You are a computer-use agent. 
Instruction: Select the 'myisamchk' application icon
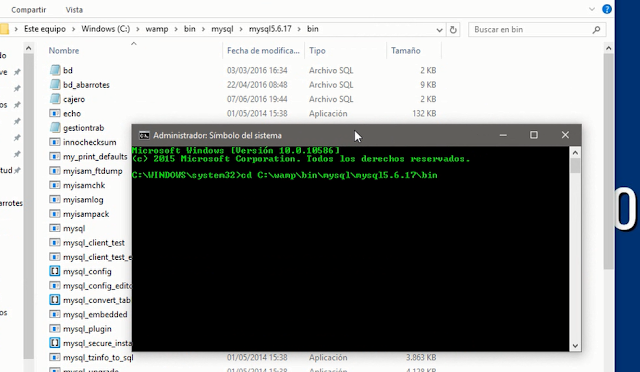click(x=55, y=185)
